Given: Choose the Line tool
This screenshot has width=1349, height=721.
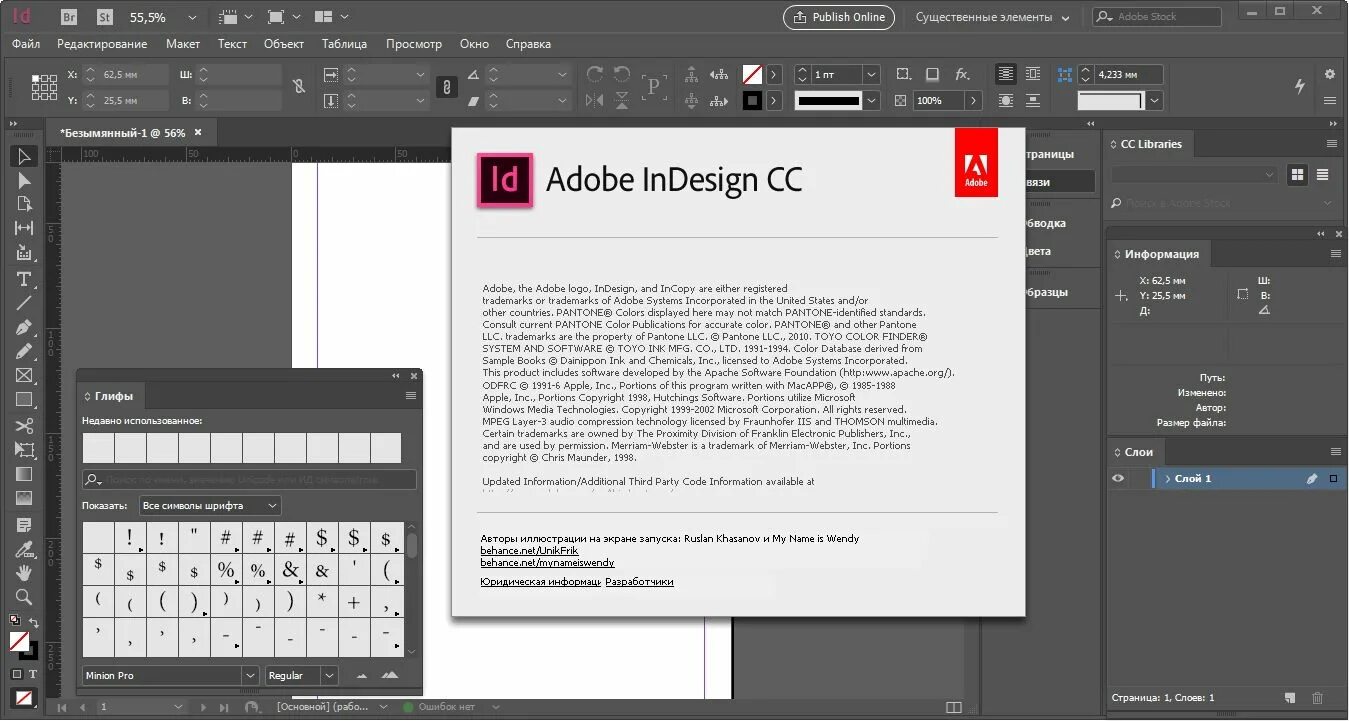Looking at the screenshot, I should pyautogui.click(x=24, y=303).
